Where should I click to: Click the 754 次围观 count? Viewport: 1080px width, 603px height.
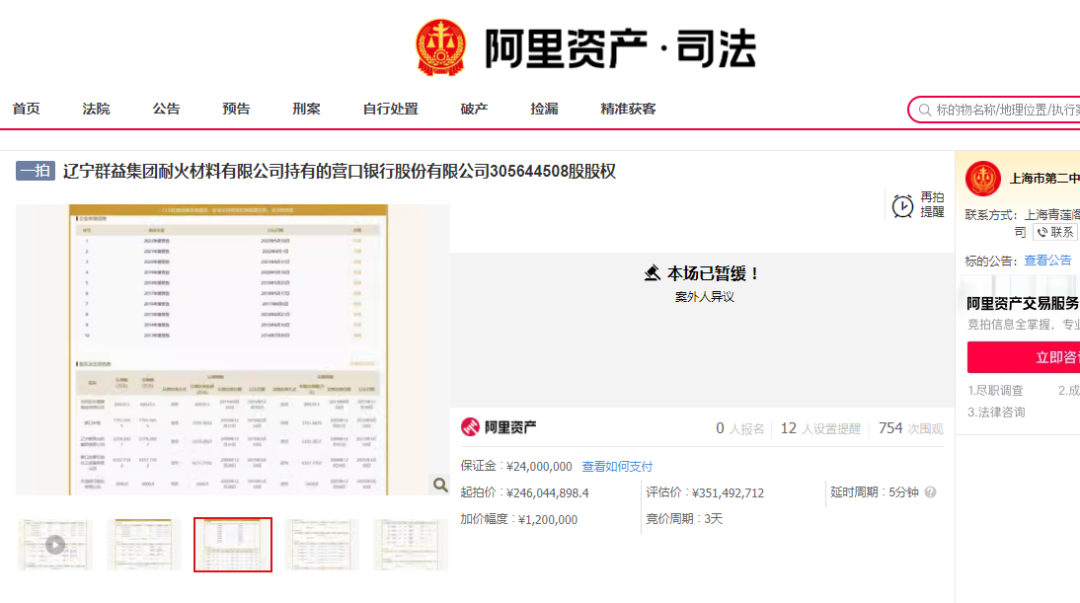[911, 429]
